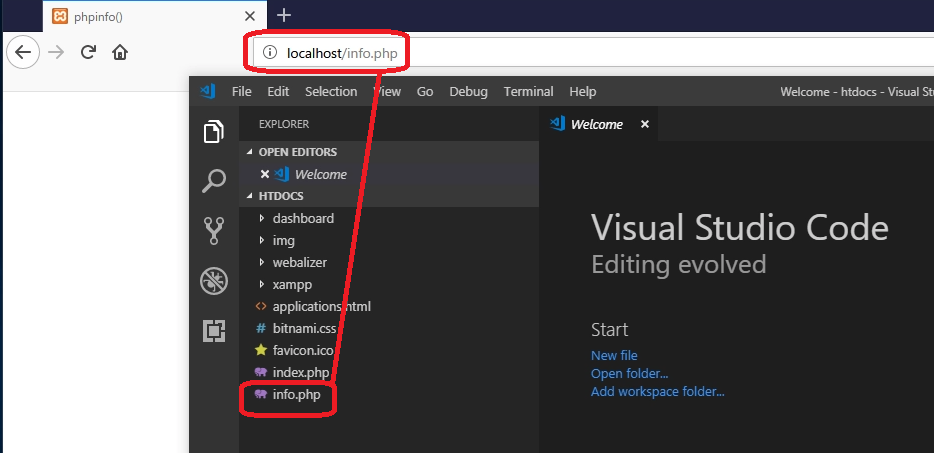Expand the dashboard folder
The image size is (934, 453).
[x=389, y=218]
